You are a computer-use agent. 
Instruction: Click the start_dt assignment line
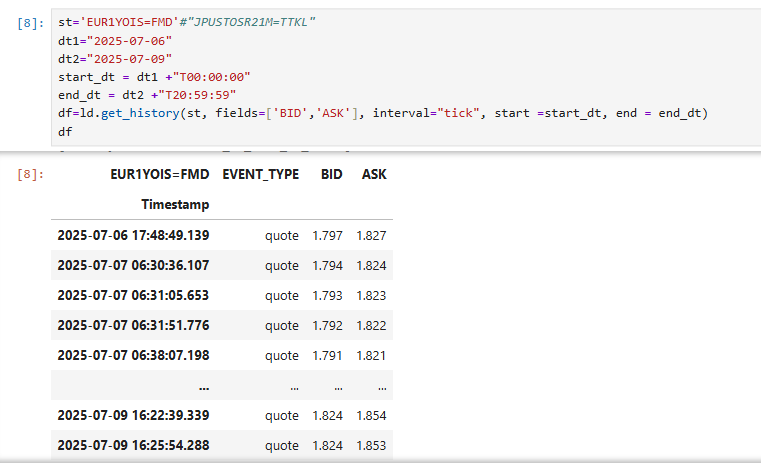[x=154, y=77]
